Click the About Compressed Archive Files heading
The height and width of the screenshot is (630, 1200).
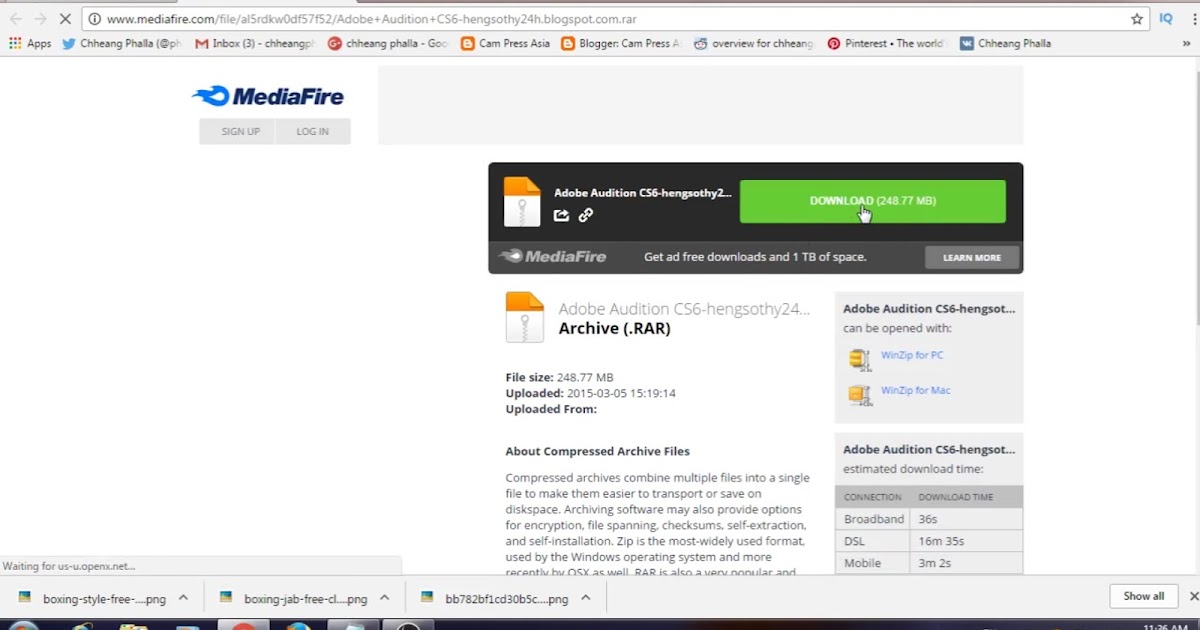point(597,451)
